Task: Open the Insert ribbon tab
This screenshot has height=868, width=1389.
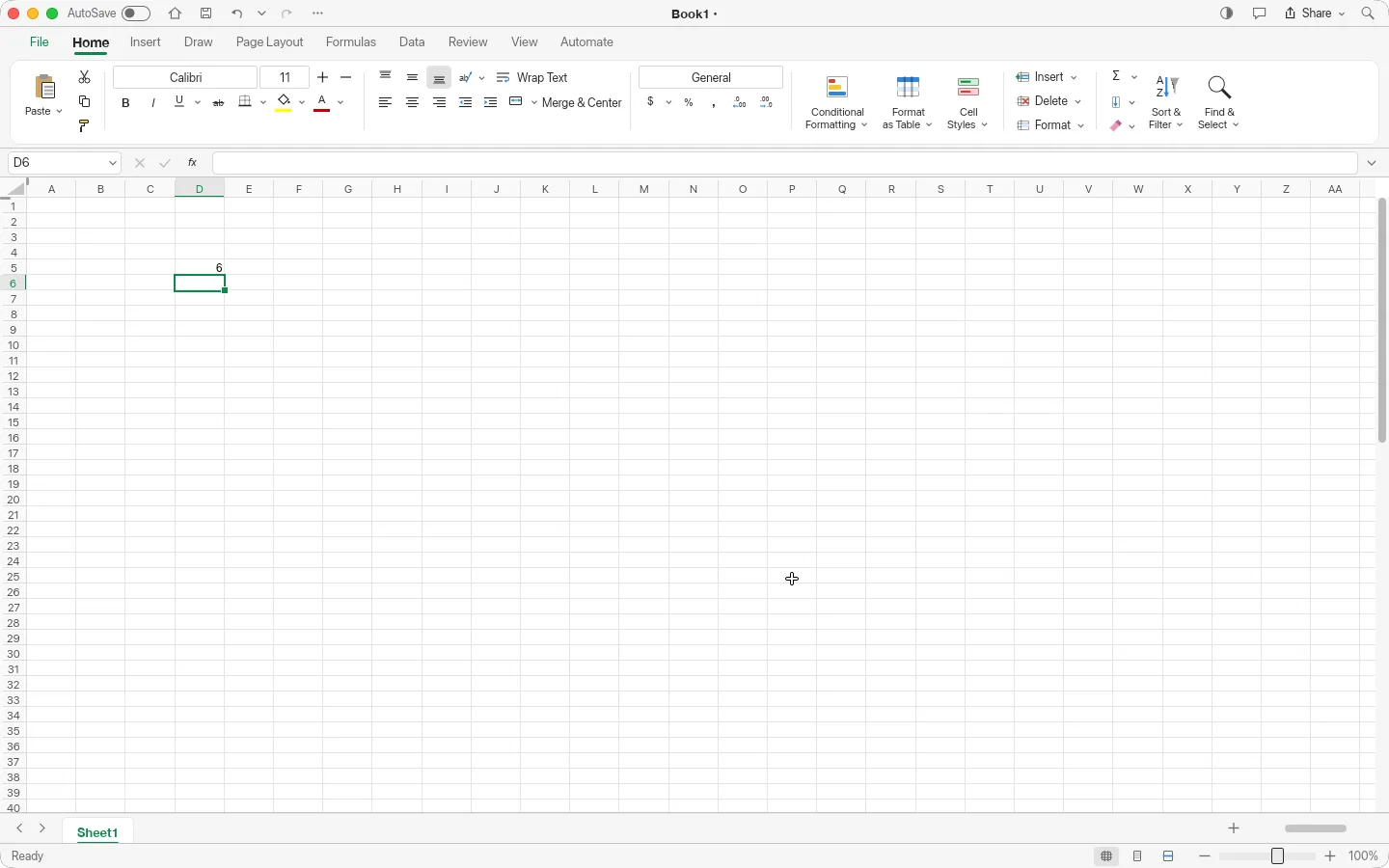Action: 146,42
